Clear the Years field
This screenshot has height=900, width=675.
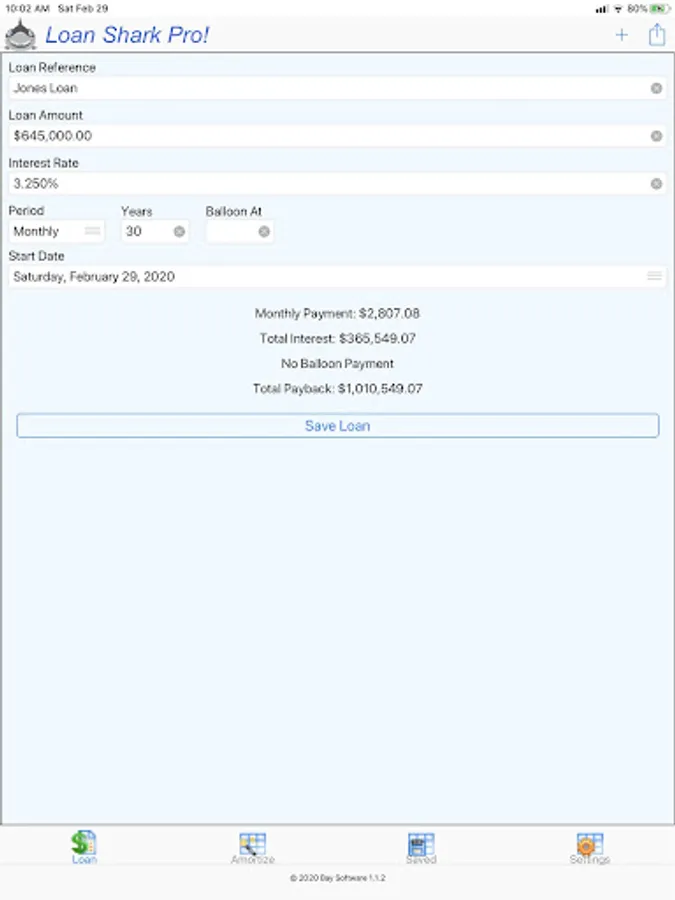tap(179, 231)
